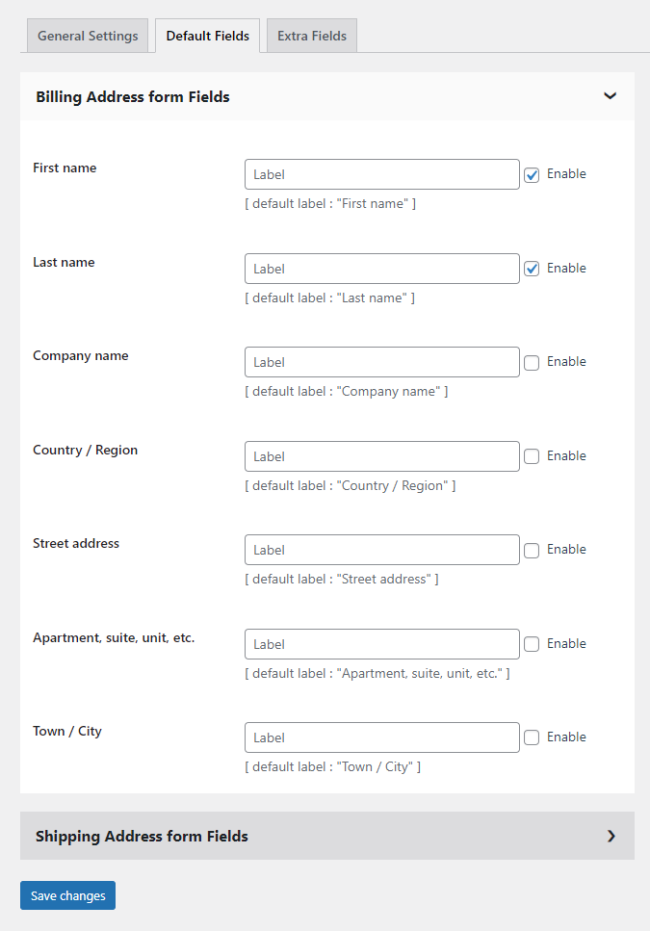
Task: Uncheck Enable for Last name
Action: (x=532, y=269)
